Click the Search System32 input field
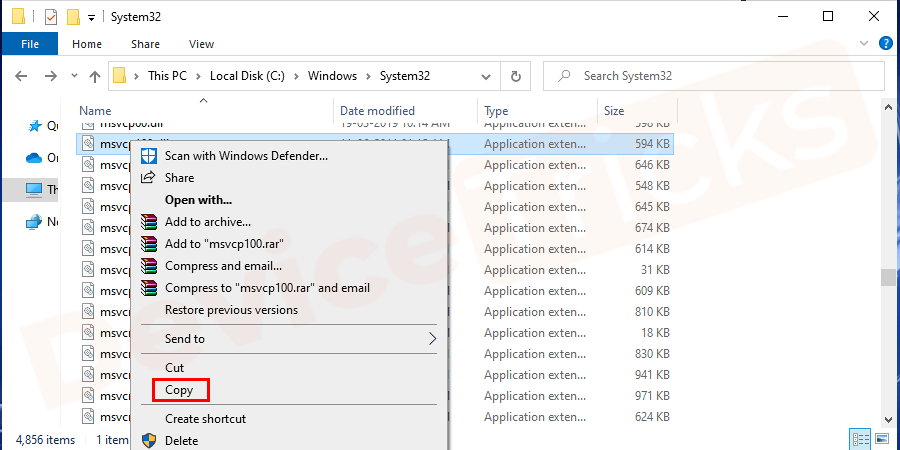 coord(714,76)
